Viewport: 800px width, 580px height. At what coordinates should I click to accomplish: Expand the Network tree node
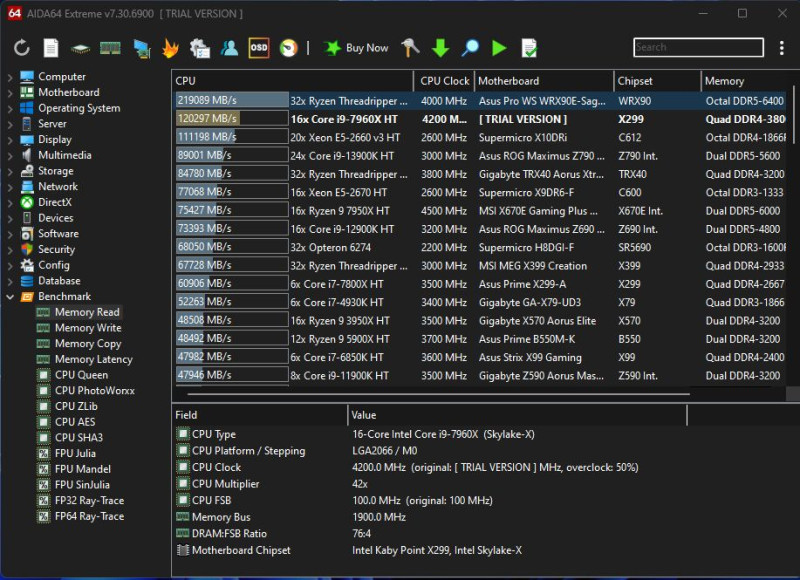10,187
